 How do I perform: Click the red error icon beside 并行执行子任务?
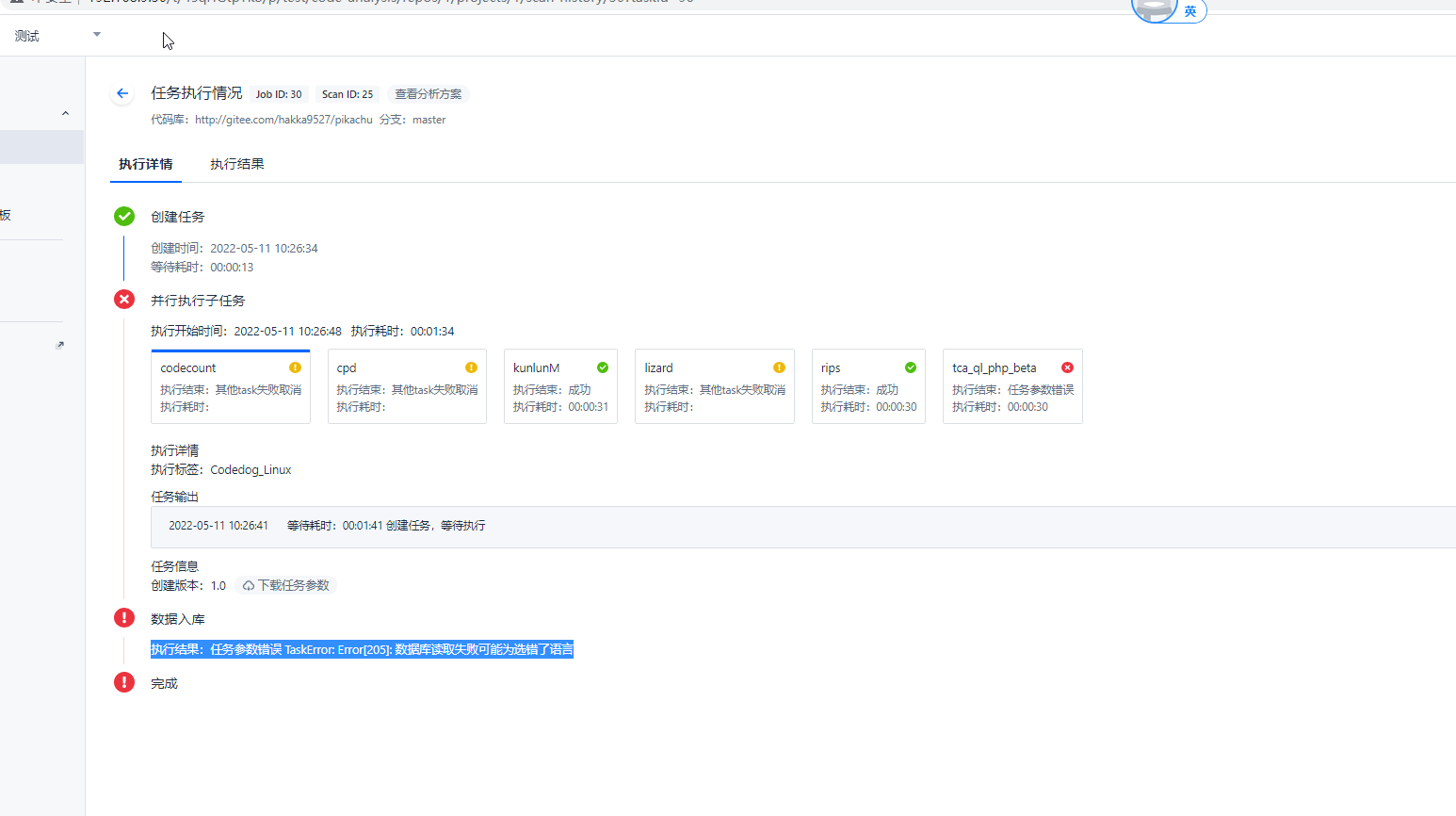pos(124,299)
